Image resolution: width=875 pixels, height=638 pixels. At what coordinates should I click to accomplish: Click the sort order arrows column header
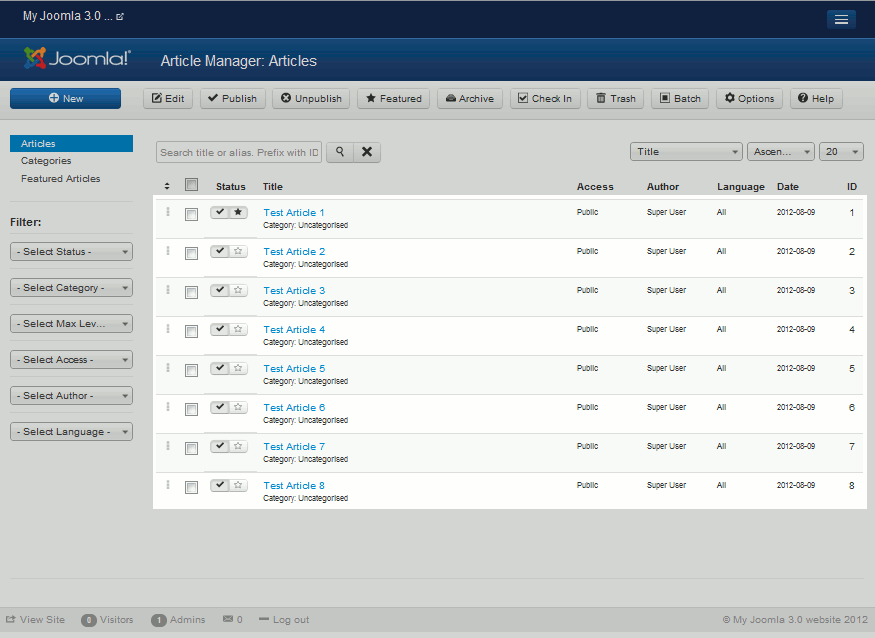pyautogui.click(x=167, y=186)
